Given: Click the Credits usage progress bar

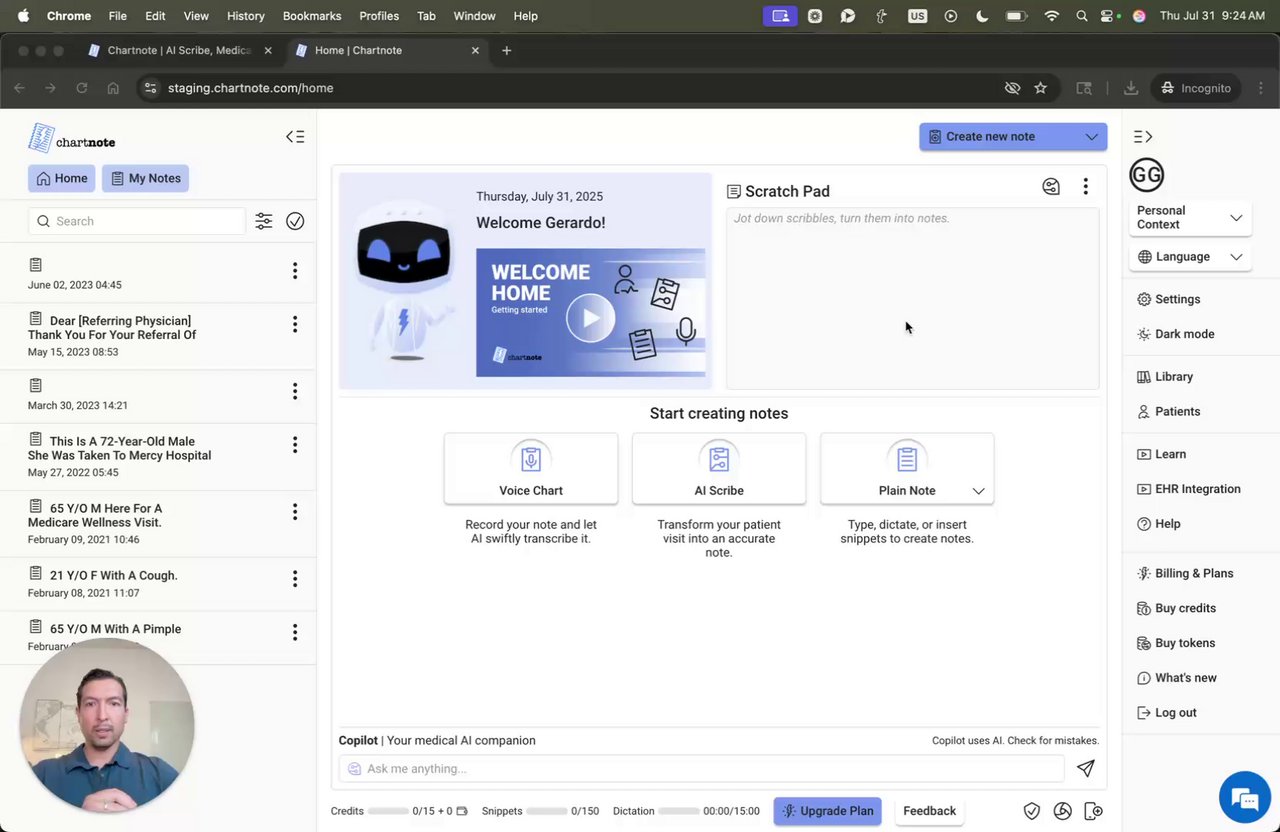Looking at the screenshot, I should pyautogui.click(x=388, y=811).
